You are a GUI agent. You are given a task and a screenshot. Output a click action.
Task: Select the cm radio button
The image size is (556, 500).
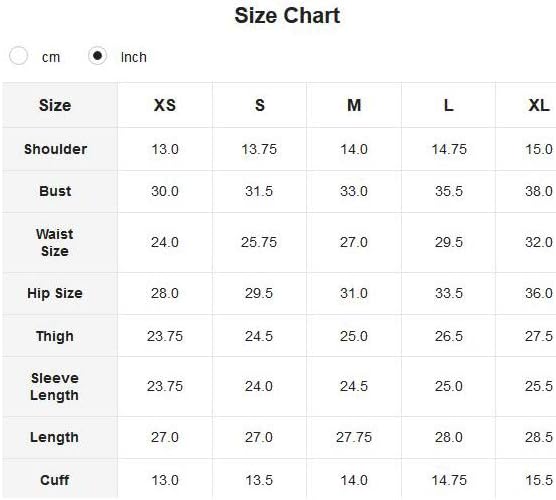tap(18, 56)
